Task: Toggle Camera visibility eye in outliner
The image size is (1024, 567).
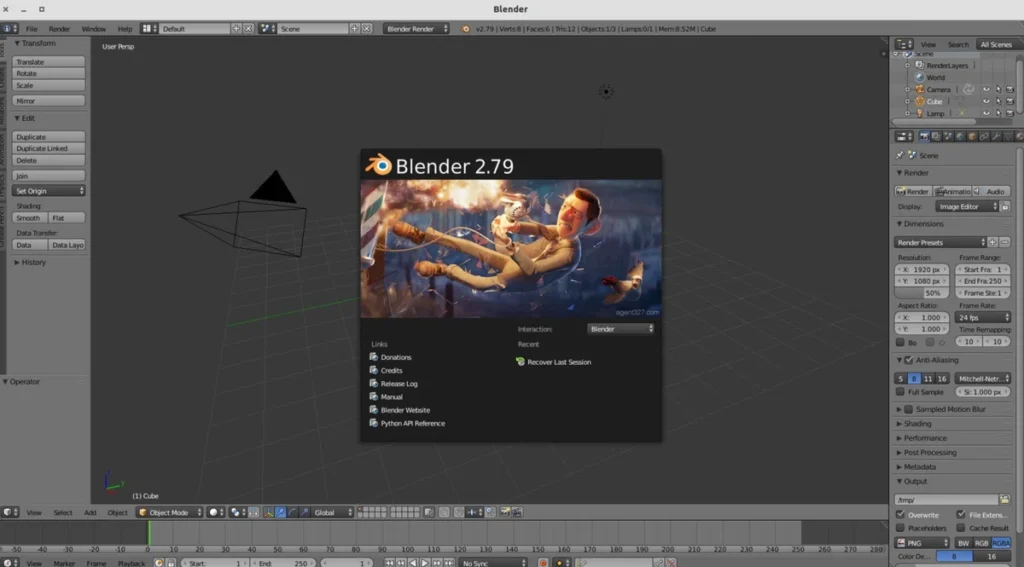Action: coord(986,89)
